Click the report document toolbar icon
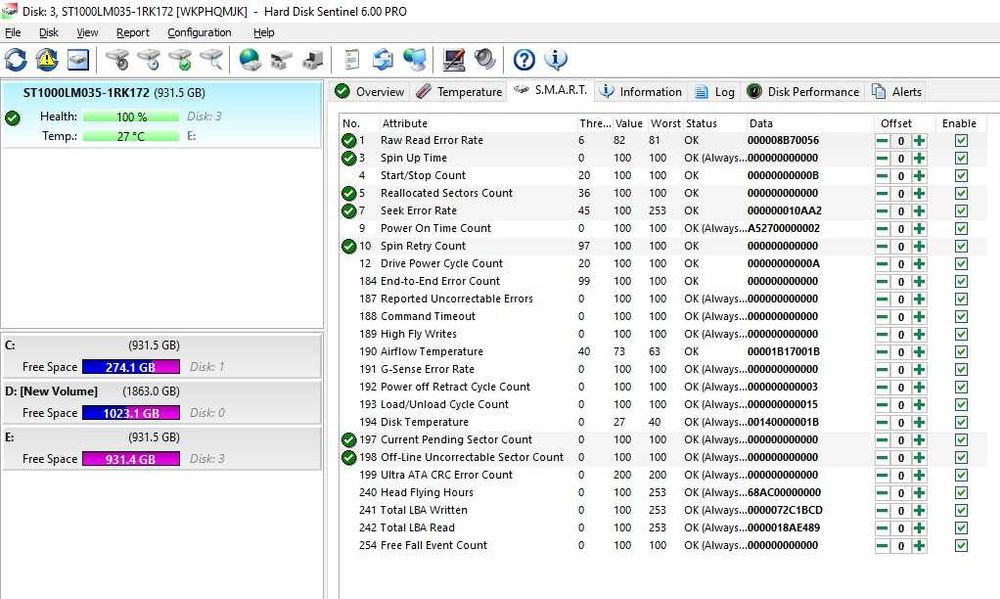 [x=351, y=60]
